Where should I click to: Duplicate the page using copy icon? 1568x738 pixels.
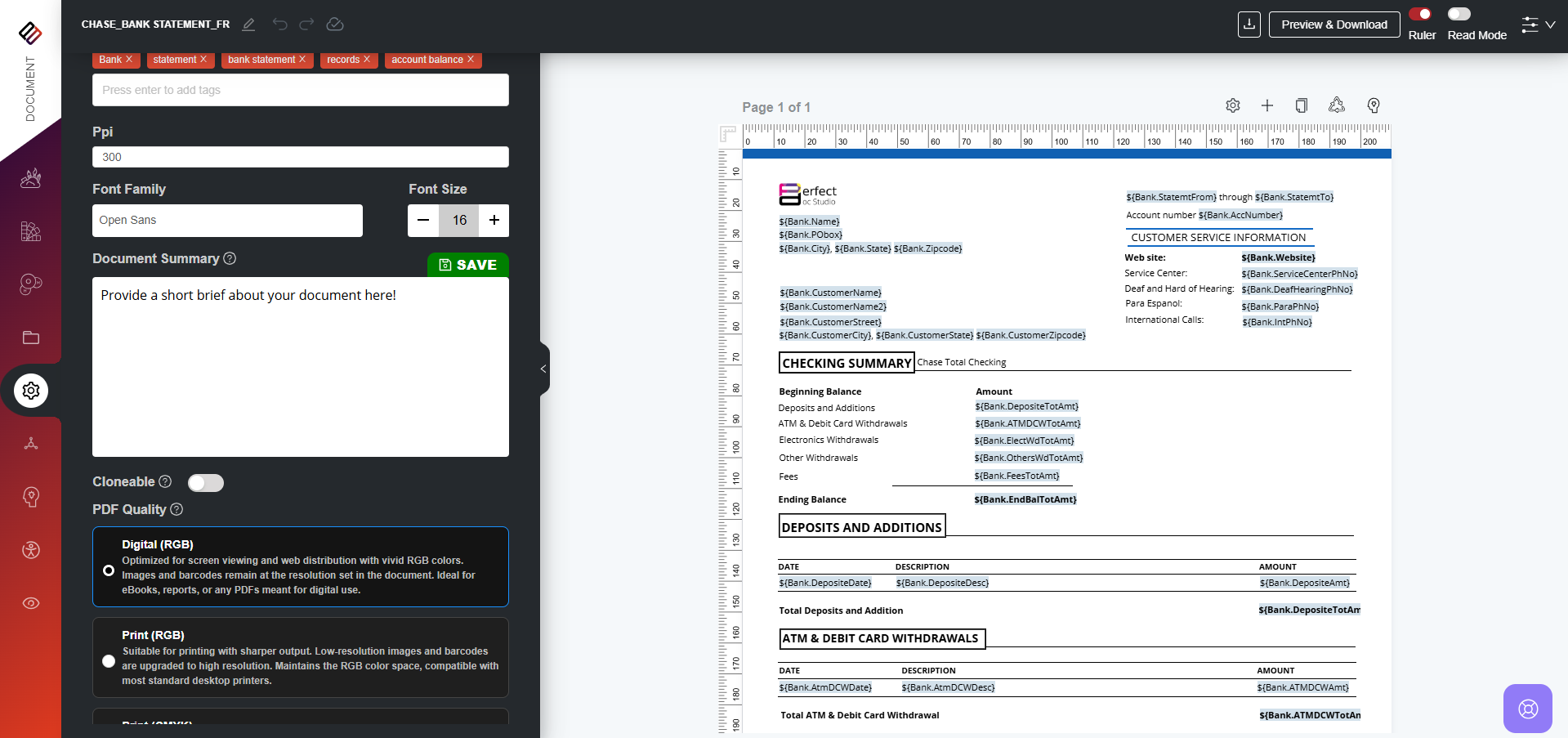(1302, 105)
